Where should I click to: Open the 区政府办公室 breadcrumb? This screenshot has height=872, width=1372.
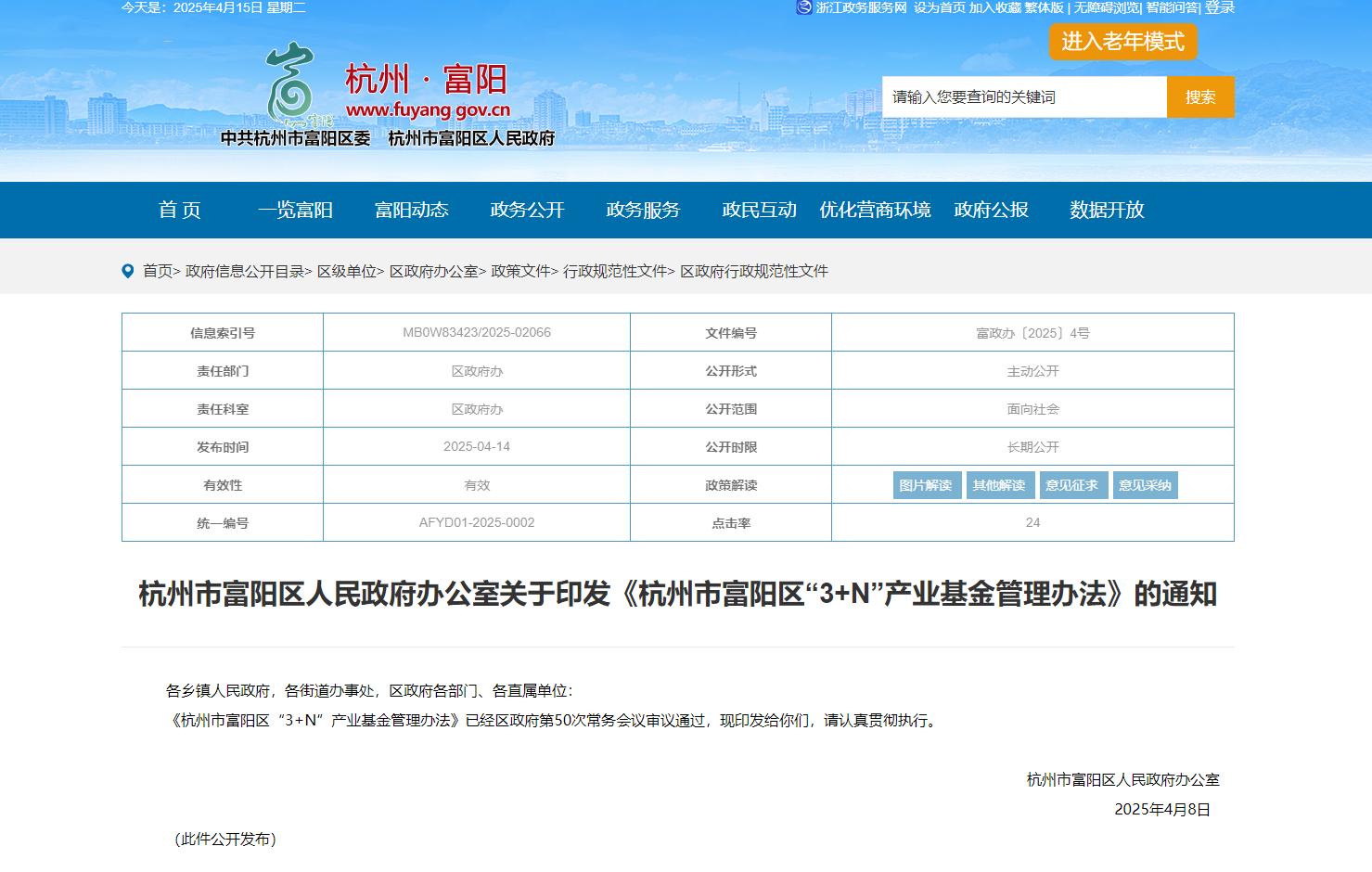pos(433,271)
